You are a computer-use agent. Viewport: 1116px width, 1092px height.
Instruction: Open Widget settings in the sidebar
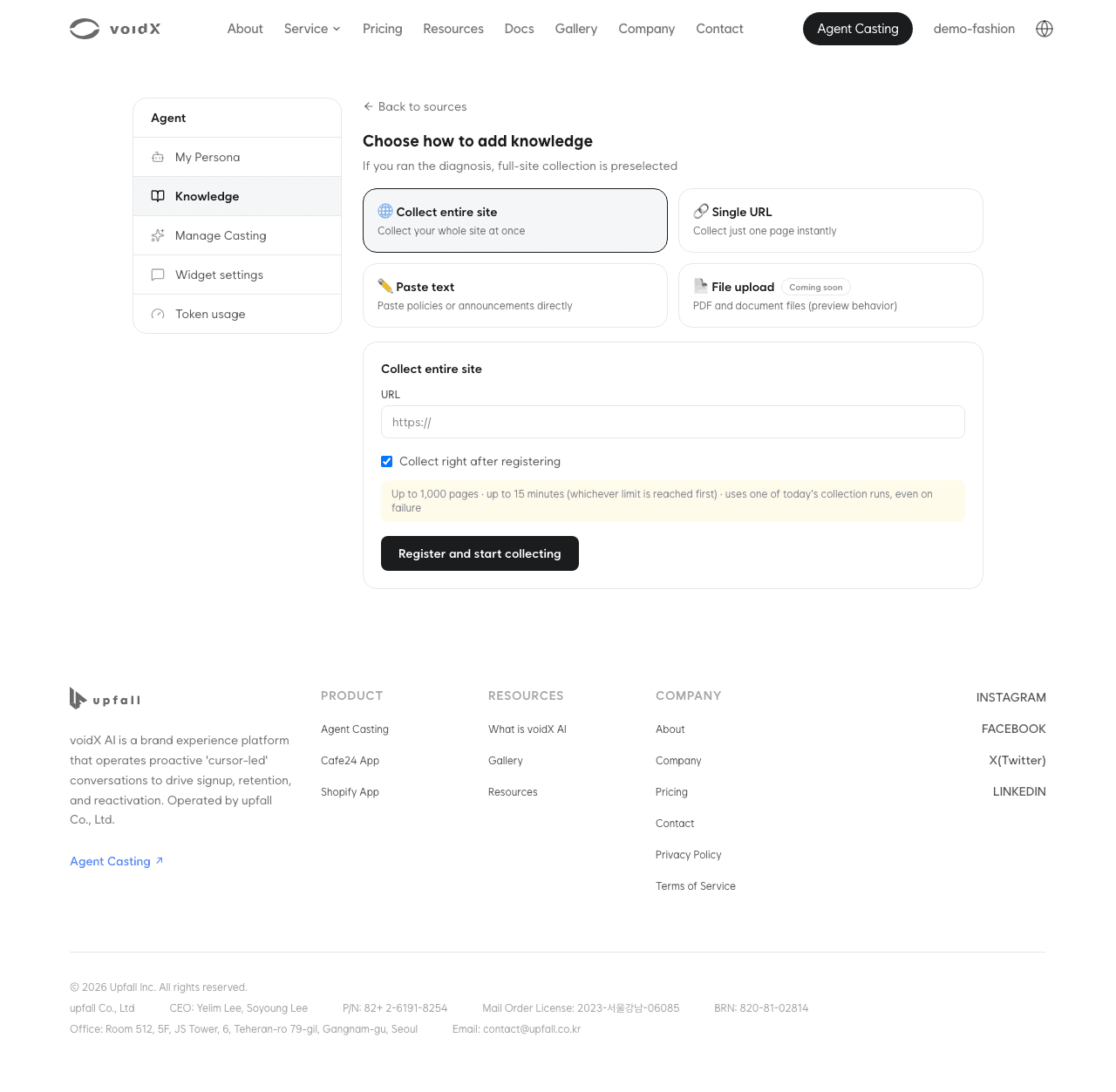pos(237,275)
